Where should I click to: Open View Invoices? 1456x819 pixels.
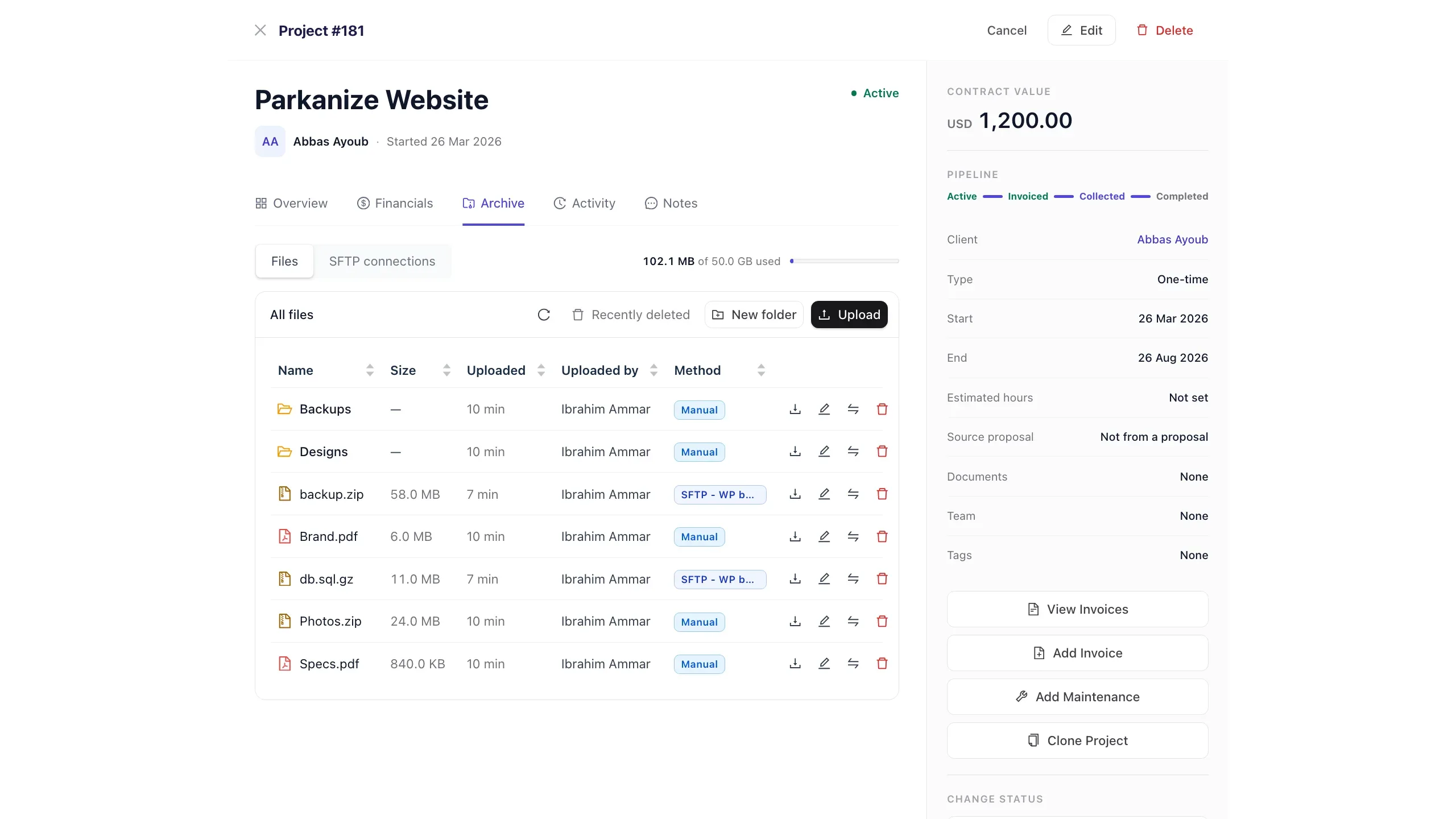1077,609
